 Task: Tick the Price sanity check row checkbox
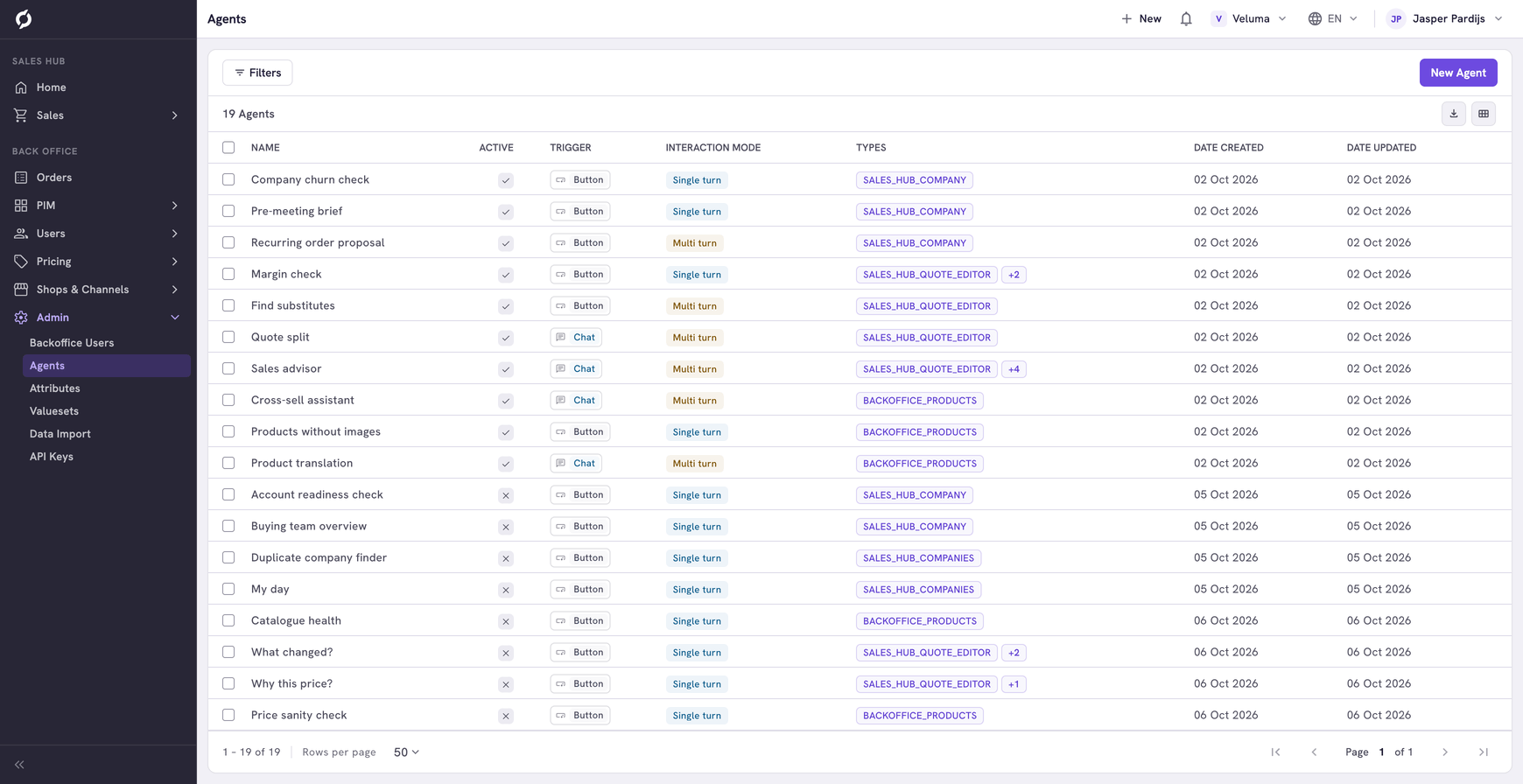[228, 715]
